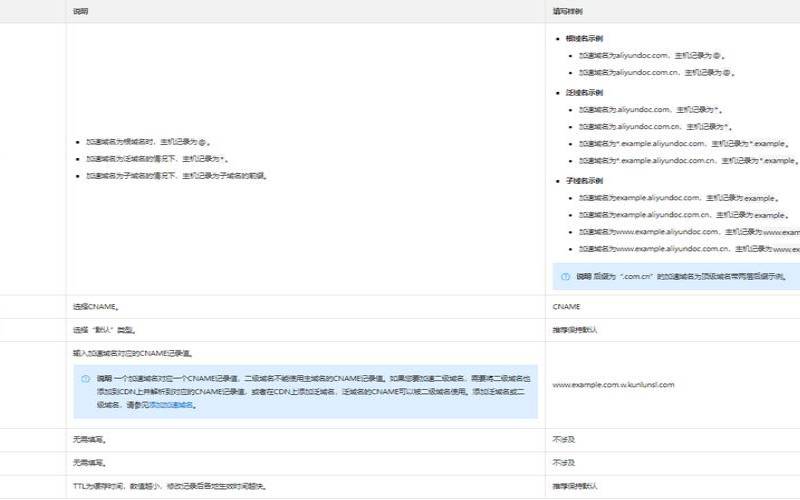Click the aliyundoc.com example with host record @
Screen dimensions: 800x500
click(652, 55)
